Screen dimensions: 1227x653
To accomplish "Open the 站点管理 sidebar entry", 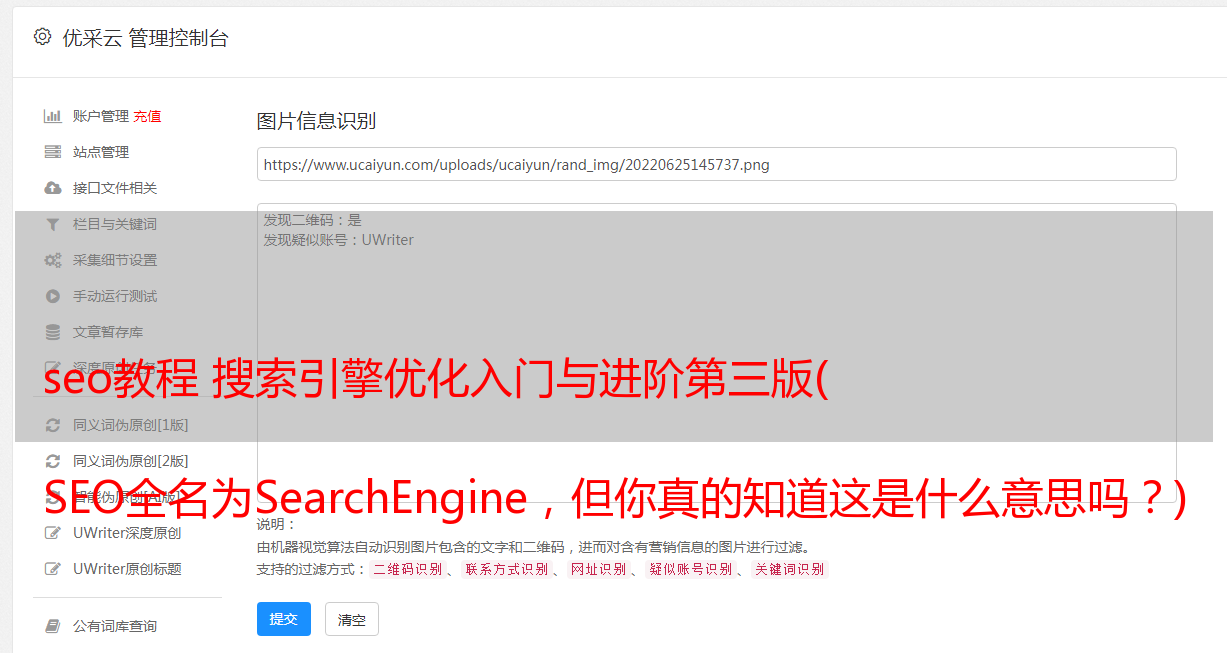I will [x=101, y=152].
